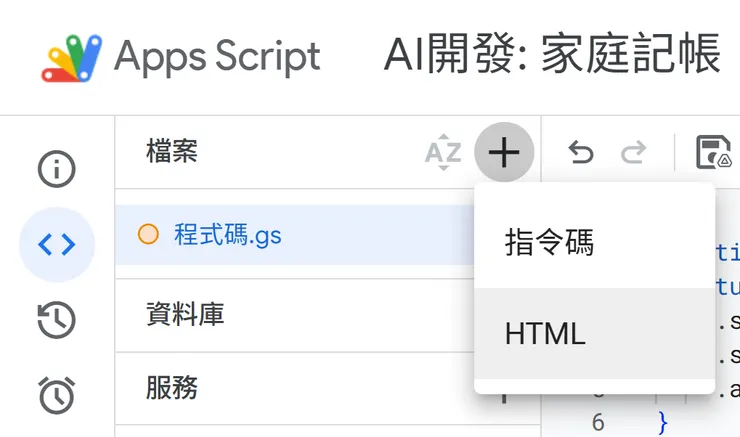Viewport: 740px width, 437px height.
Task: Click the Apps Script title text
Action: 217,58
